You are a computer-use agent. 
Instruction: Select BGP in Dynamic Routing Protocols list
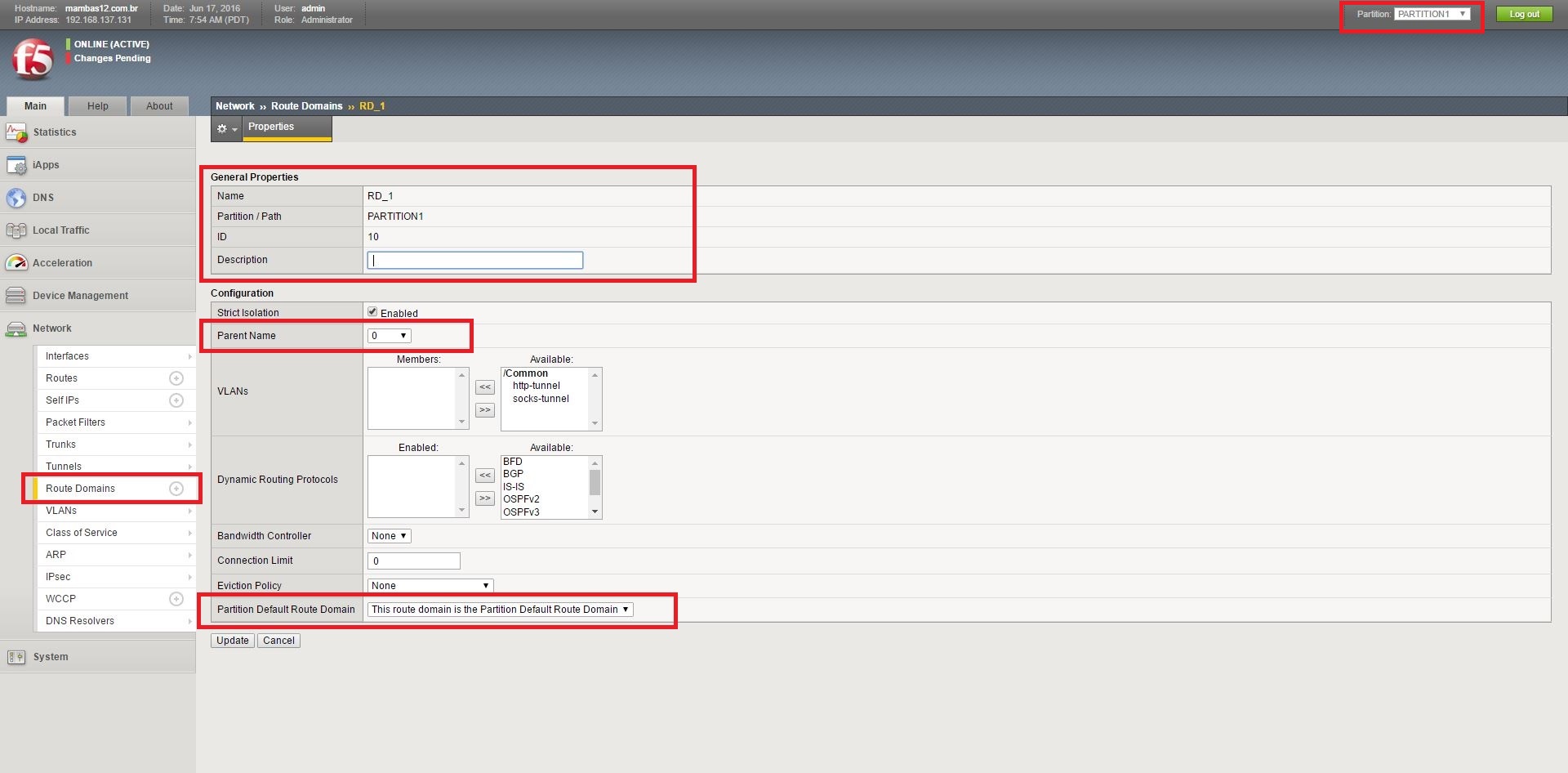514,474
